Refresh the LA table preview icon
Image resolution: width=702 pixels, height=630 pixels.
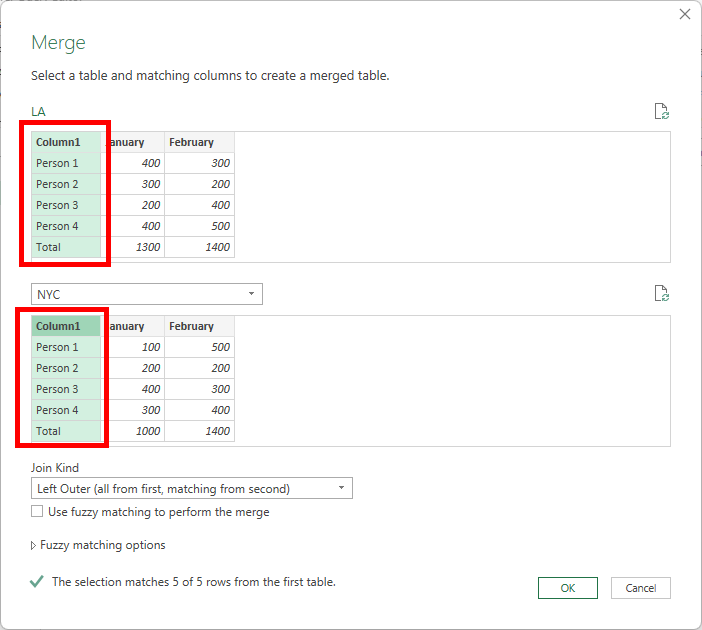tap(660, 111)
